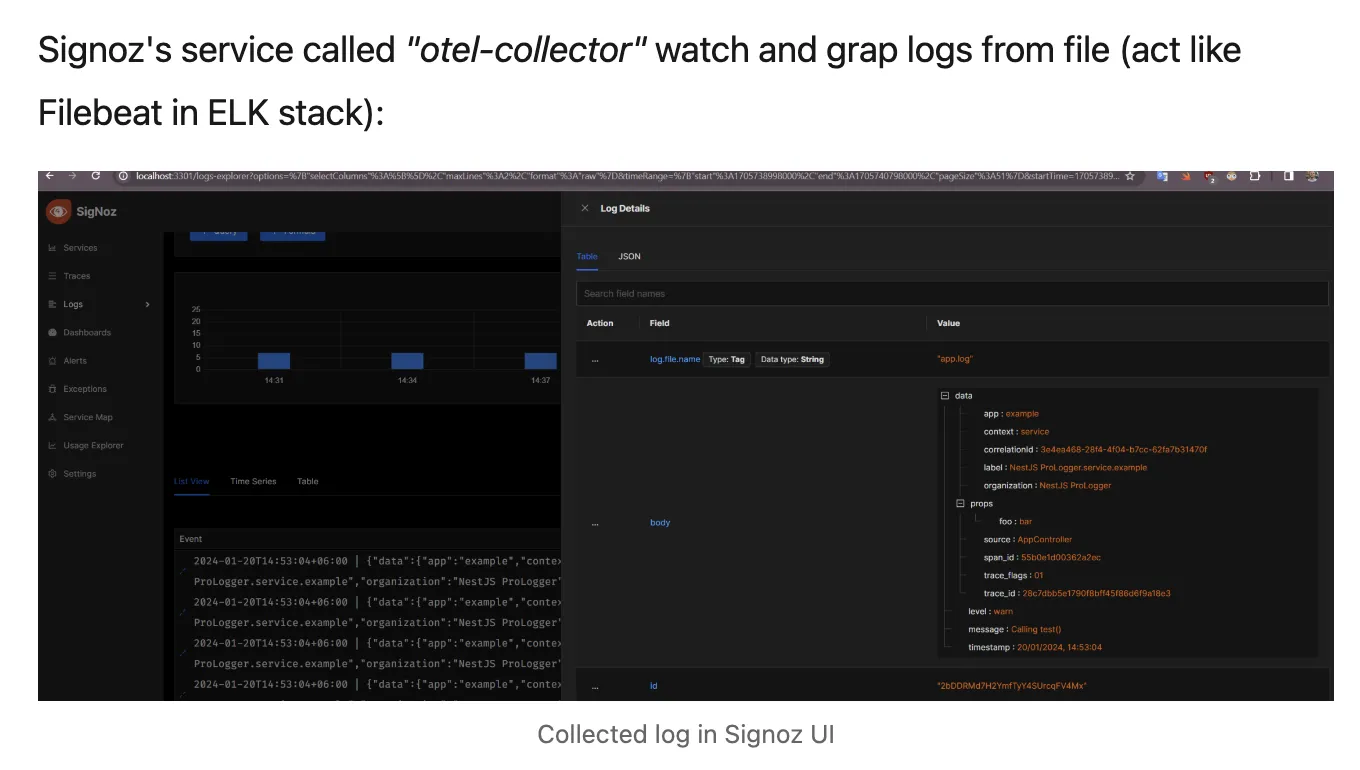Click the Event column header in list
1360x770 pixels.
[x=191, y=539]
